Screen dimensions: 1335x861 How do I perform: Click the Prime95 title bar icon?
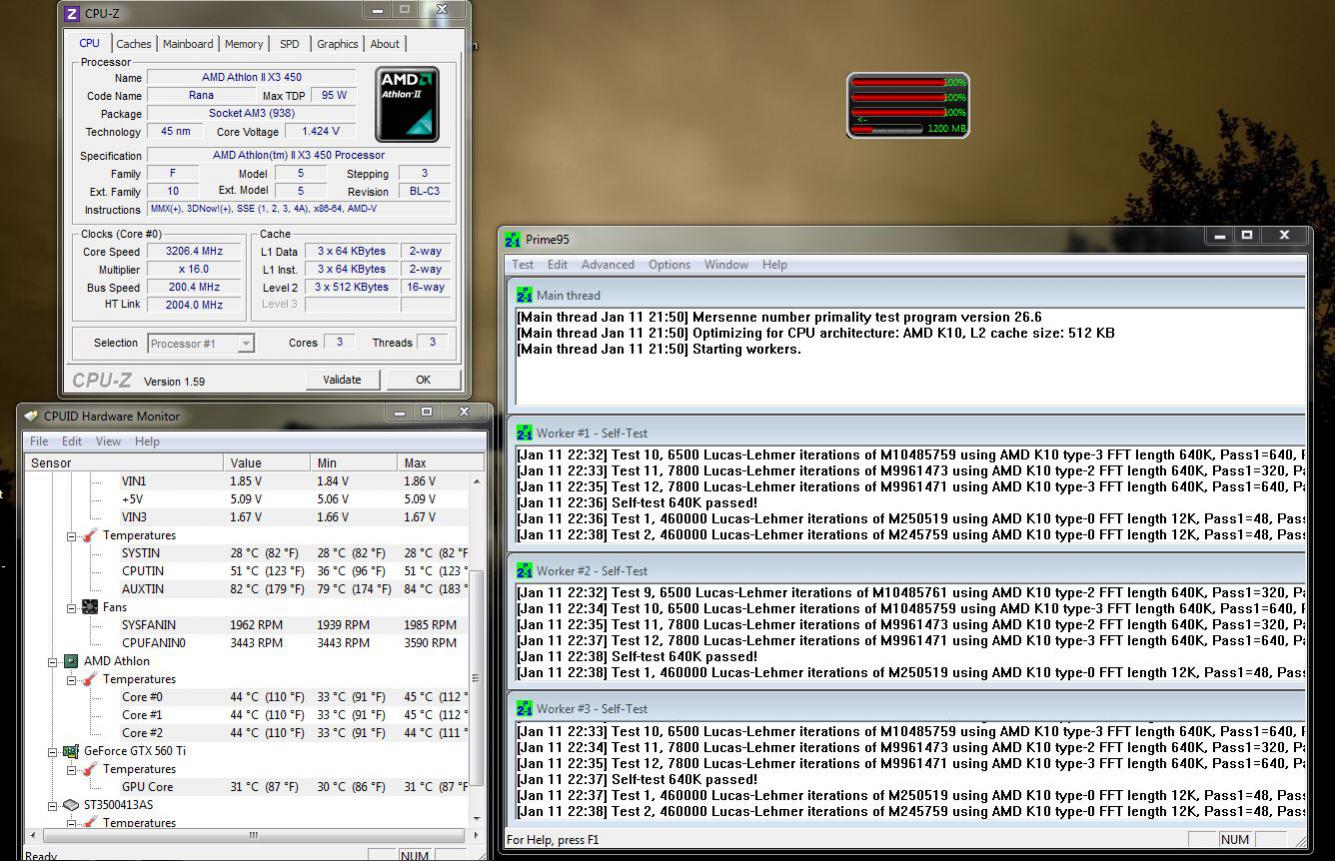513,239
